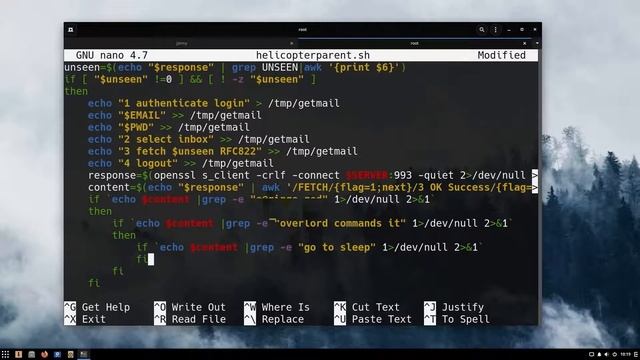Open the terminal search magnifier icon
The height and width of the screenshot is (360, 640).
[482, 30]
